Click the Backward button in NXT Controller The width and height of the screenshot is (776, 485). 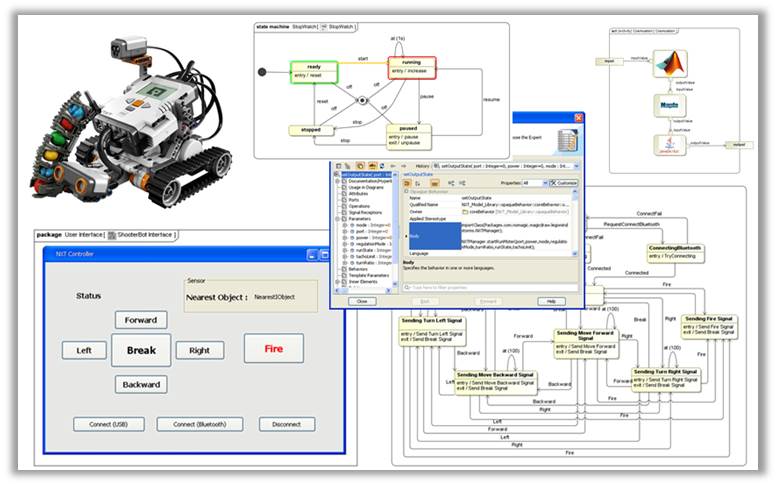[x=141, y=384]
